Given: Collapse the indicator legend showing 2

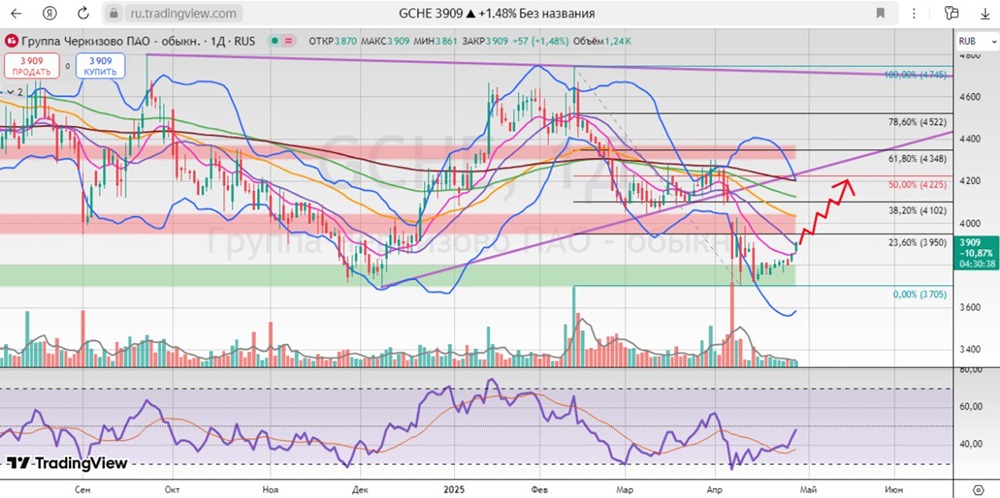Looking at the screenshot, I should [13, 92].
